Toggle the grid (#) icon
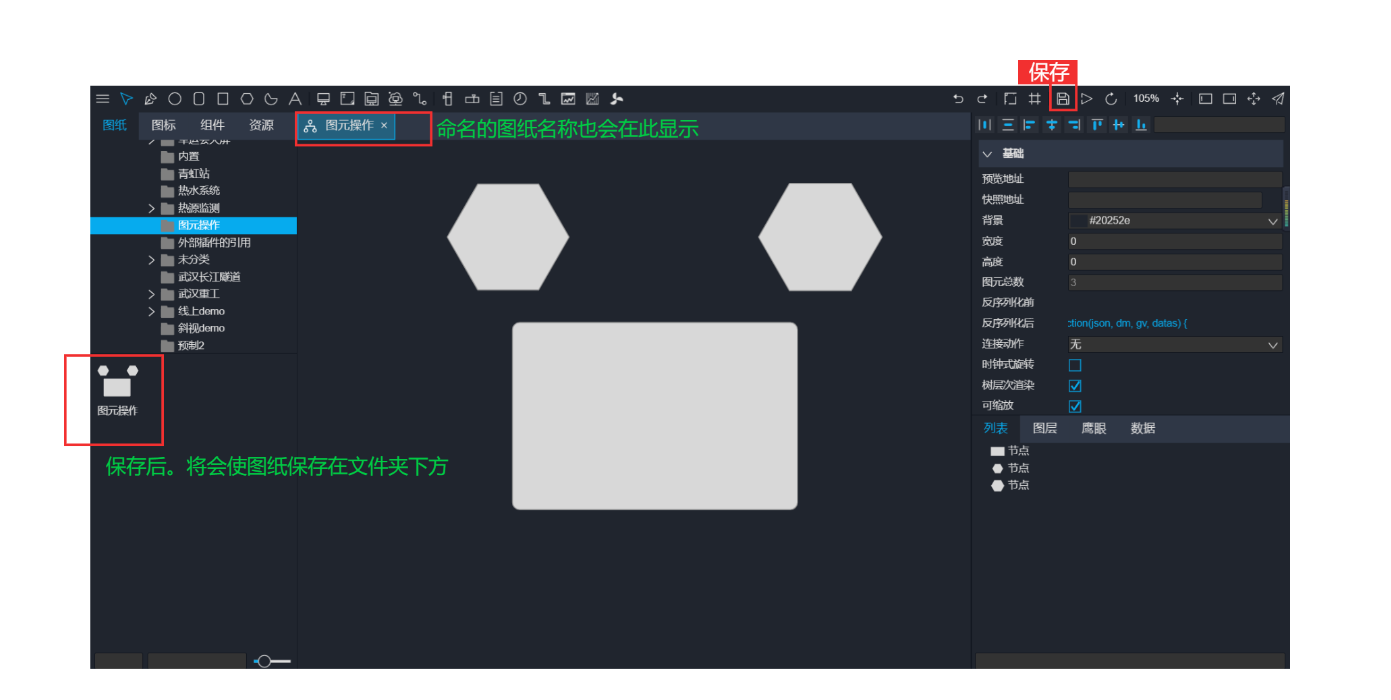The width and height of the screenshot is (1391, 700). tap(1035, 99)
